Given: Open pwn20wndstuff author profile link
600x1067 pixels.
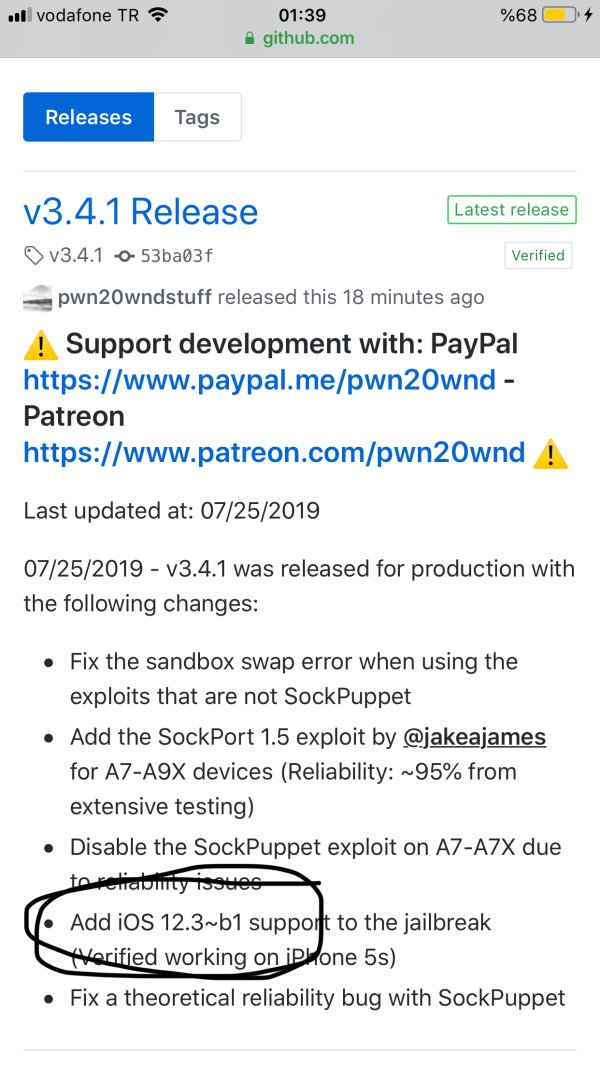Looking at the screenshot, I should [x=135, y=298].
